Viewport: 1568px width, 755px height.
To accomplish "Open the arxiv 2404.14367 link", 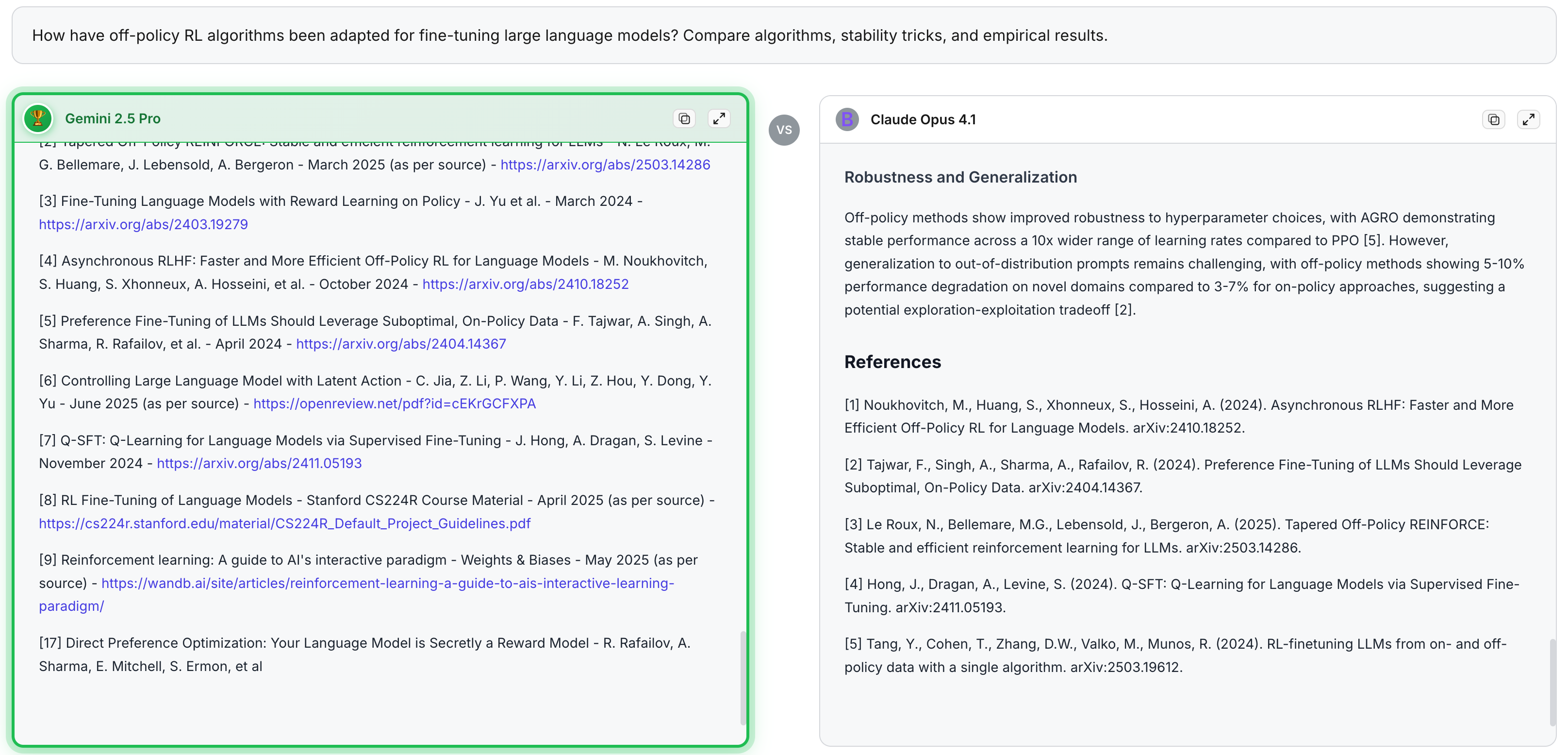I will tap(400, 344).
